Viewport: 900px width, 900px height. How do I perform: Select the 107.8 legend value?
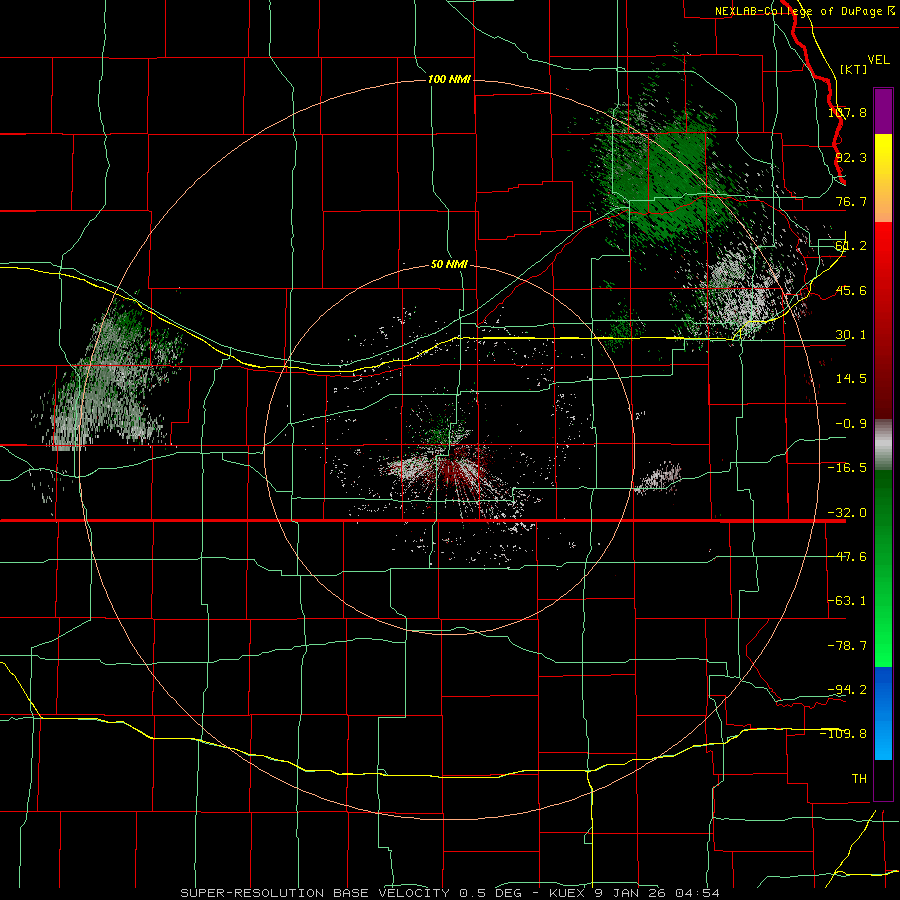[x=847, y=112]
